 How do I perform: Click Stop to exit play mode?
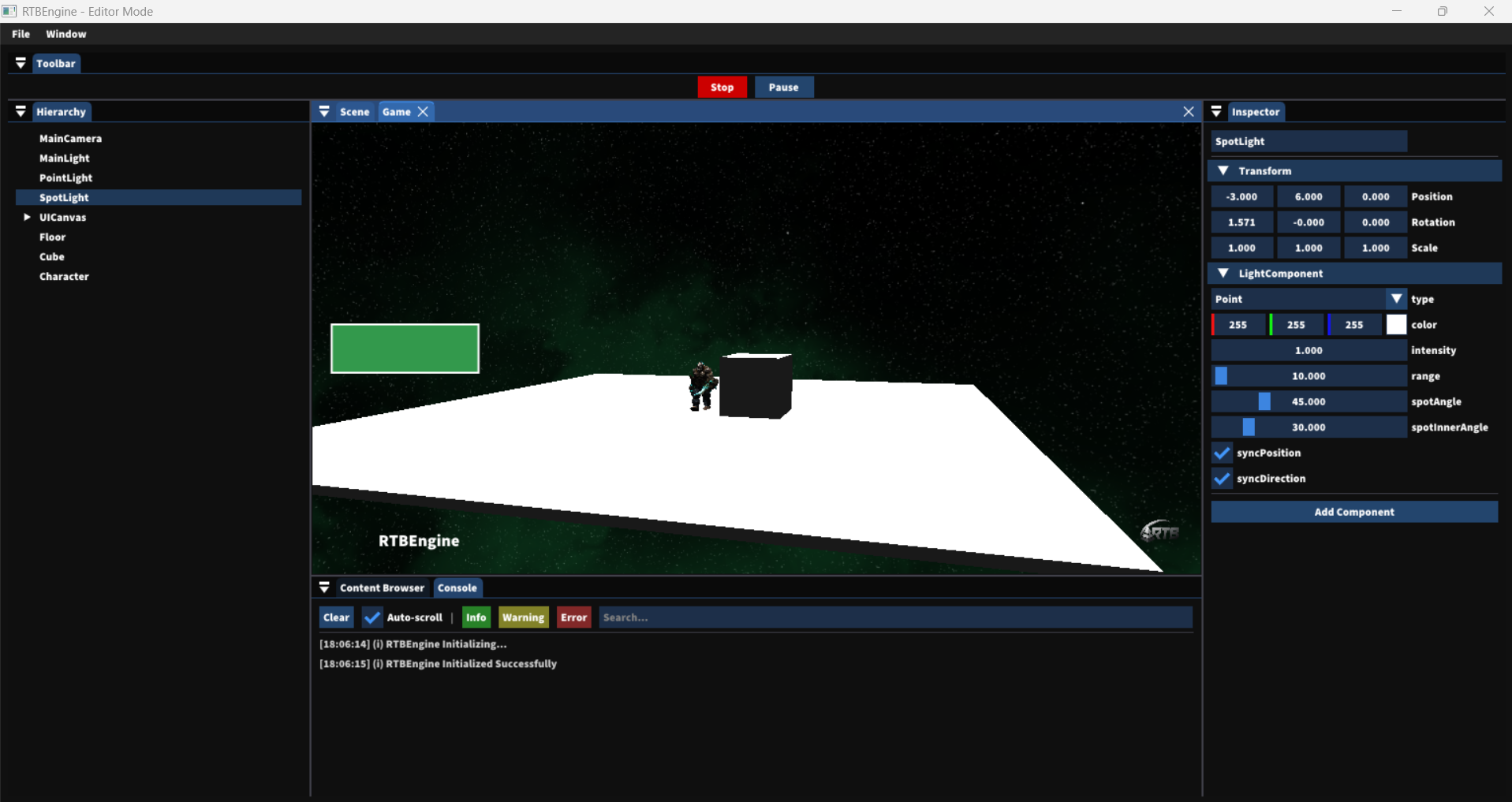(722, 87)
